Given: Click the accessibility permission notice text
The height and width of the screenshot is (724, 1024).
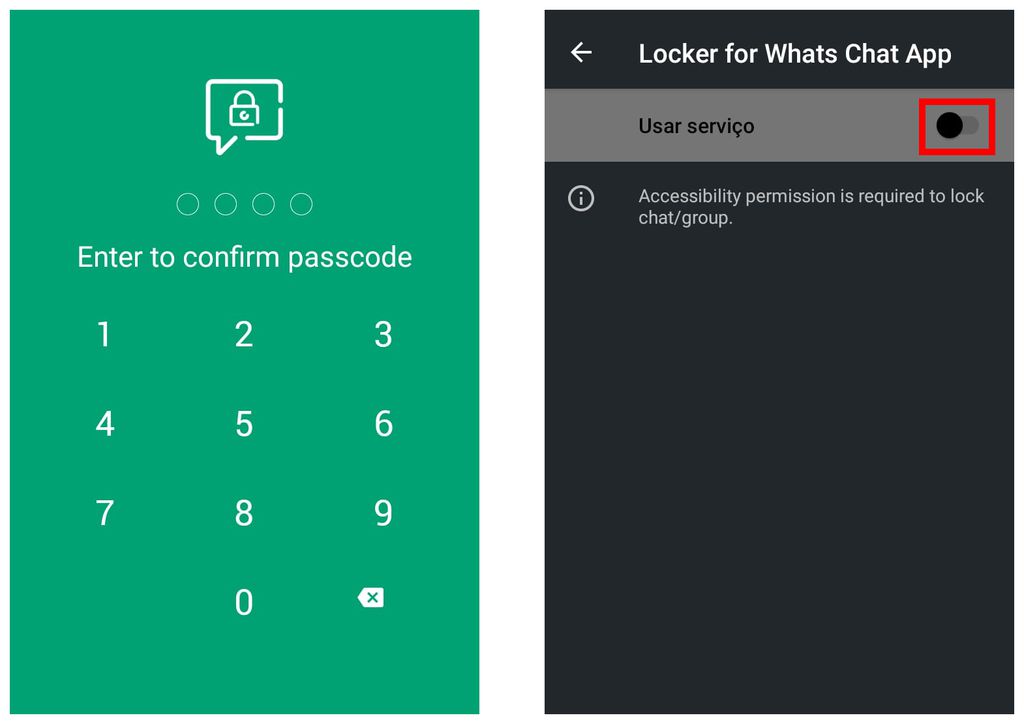Looking at the screenshot, I should (x=811, y=206).
